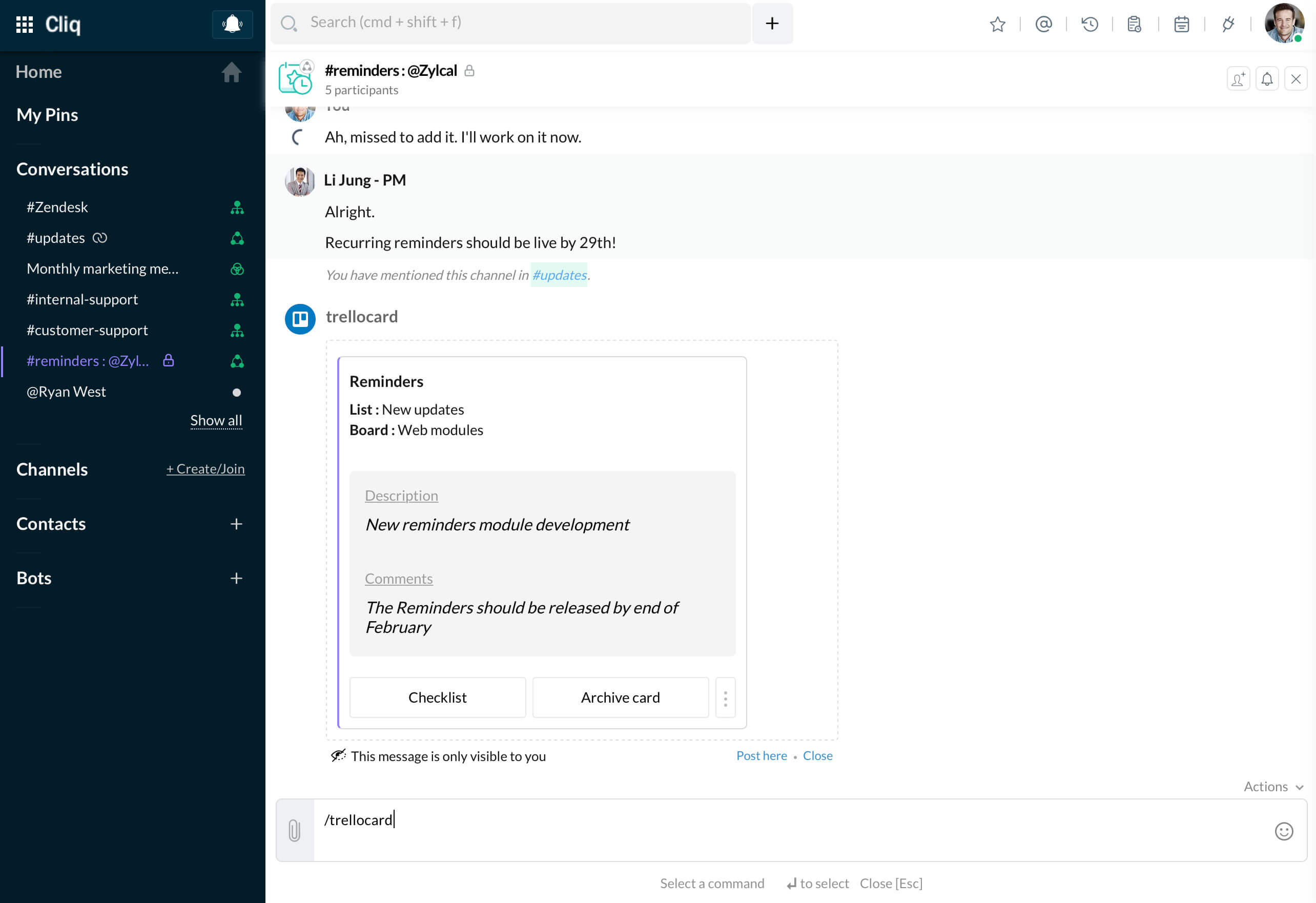Viewport: 1316px width, 903px height.
Task: Open integrations plug icon
Action: pos(1228,25)
